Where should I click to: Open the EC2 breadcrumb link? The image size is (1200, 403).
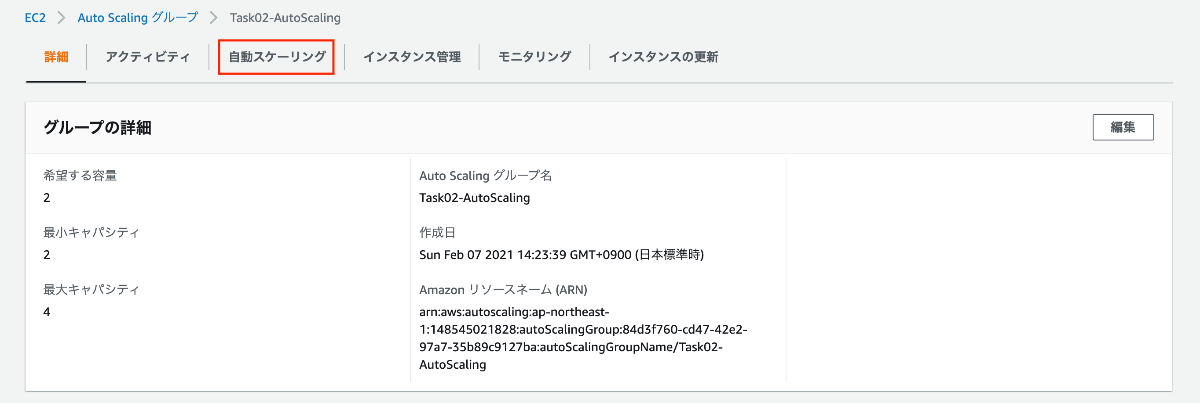(37, 18)
